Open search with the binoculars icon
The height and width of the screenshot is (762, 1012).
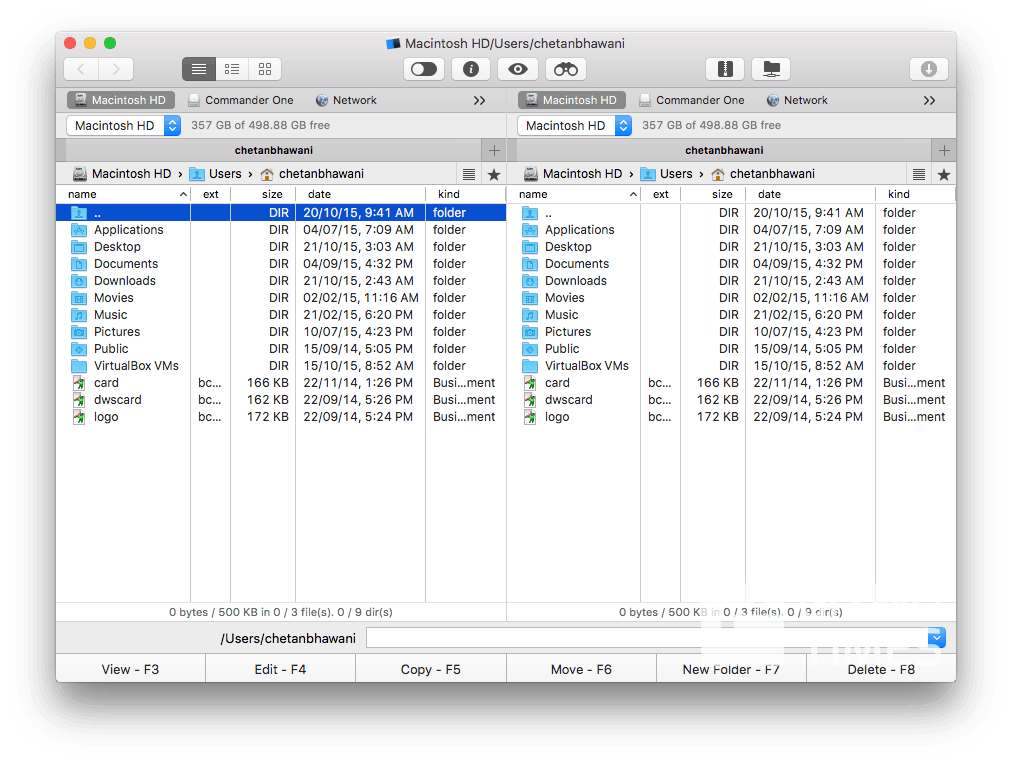point(566,69)
